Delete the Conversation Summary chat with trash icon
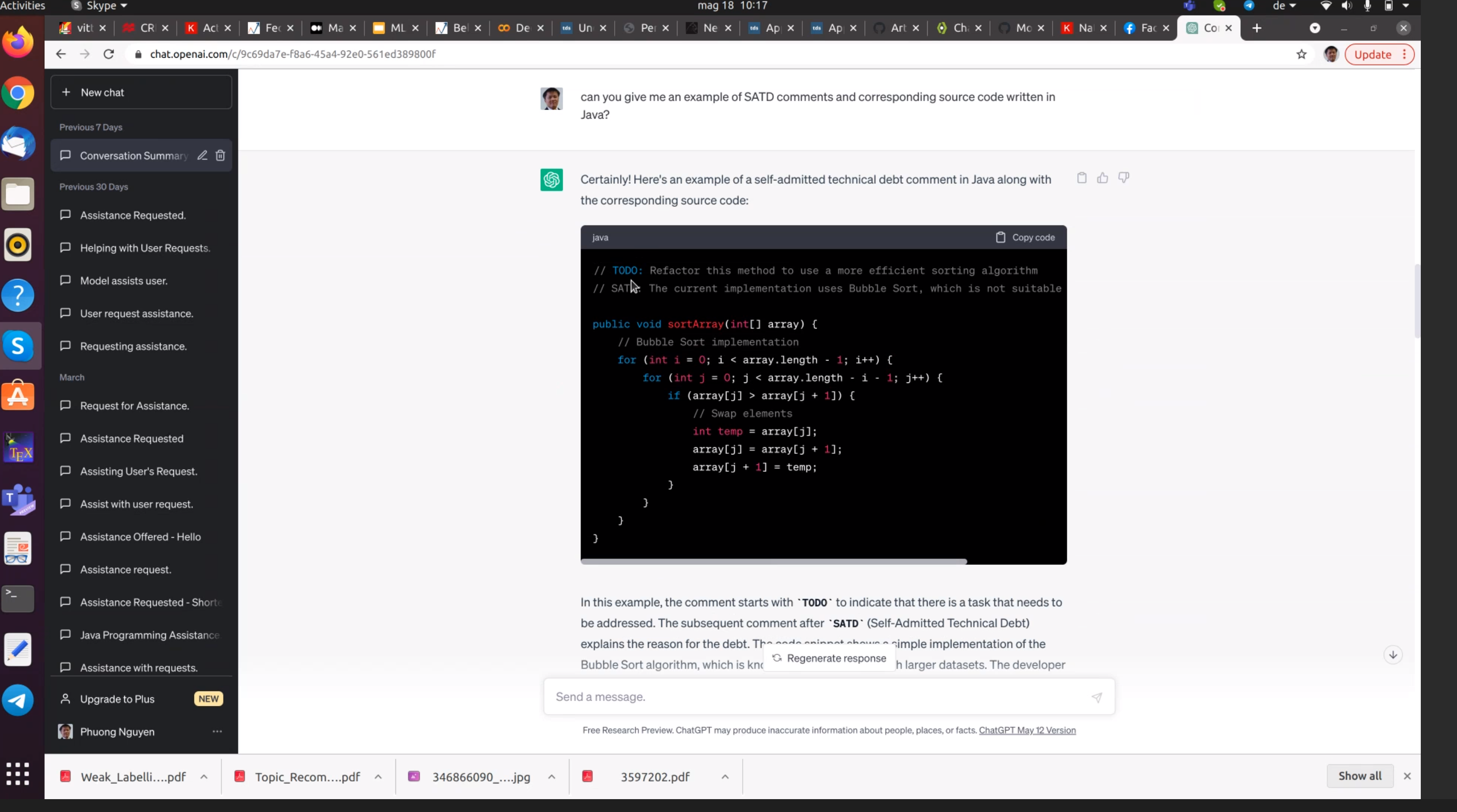The height and width of the screenshot is (812, 1457). click(221, 156)
